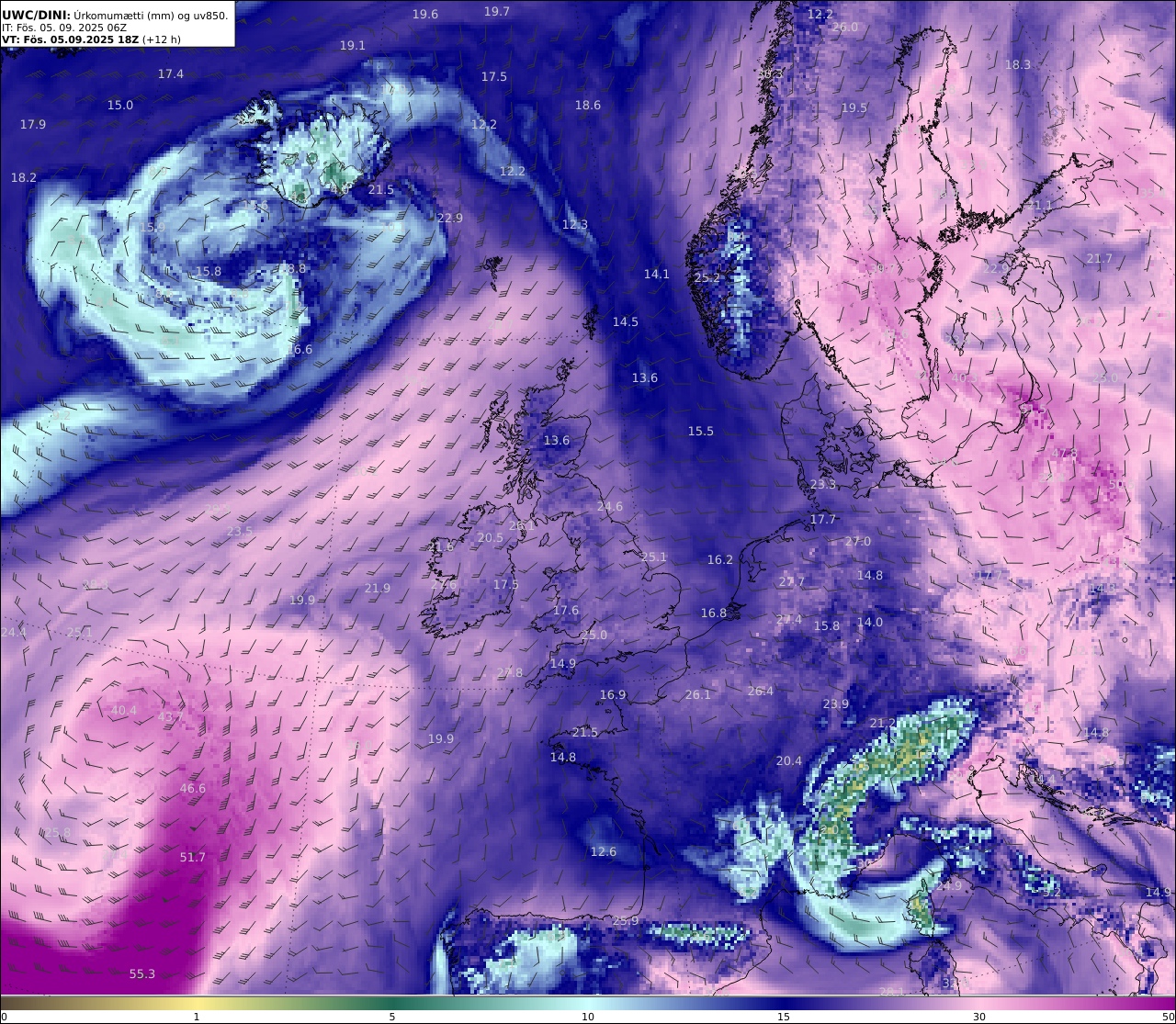Image resolution: width=1176 pixels, height=1024 pixels.
Task: Click the 23.3 value over Denmark
Action: tap(822, 485)
